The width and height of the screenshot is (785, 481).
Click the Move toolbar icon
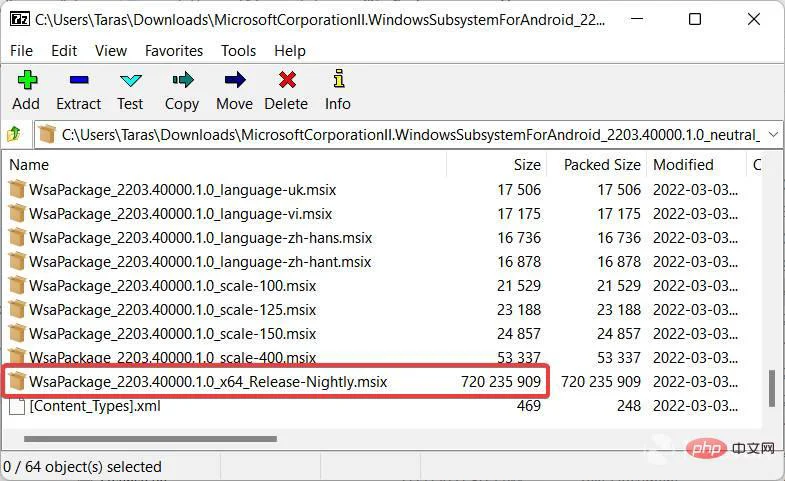235,80
